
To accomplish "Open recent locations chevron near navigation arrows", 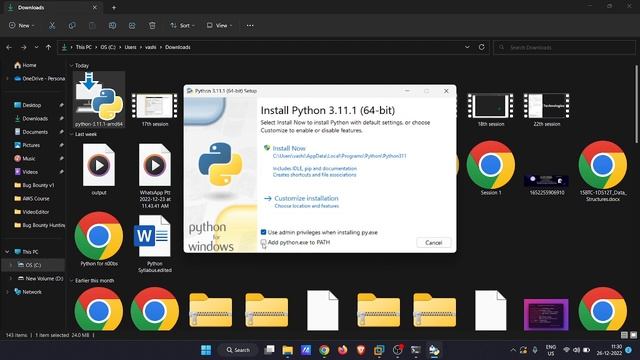I will [36, 47].
